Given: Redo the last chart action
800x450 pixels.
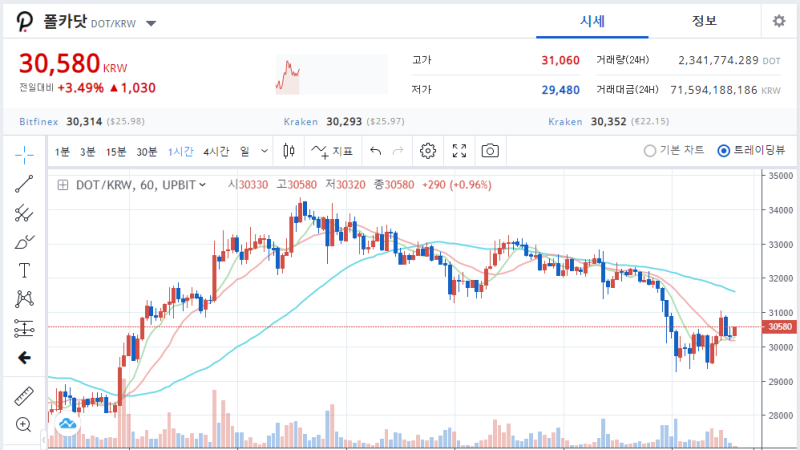Looking at the screenshot, I should [x=398, y=151].
